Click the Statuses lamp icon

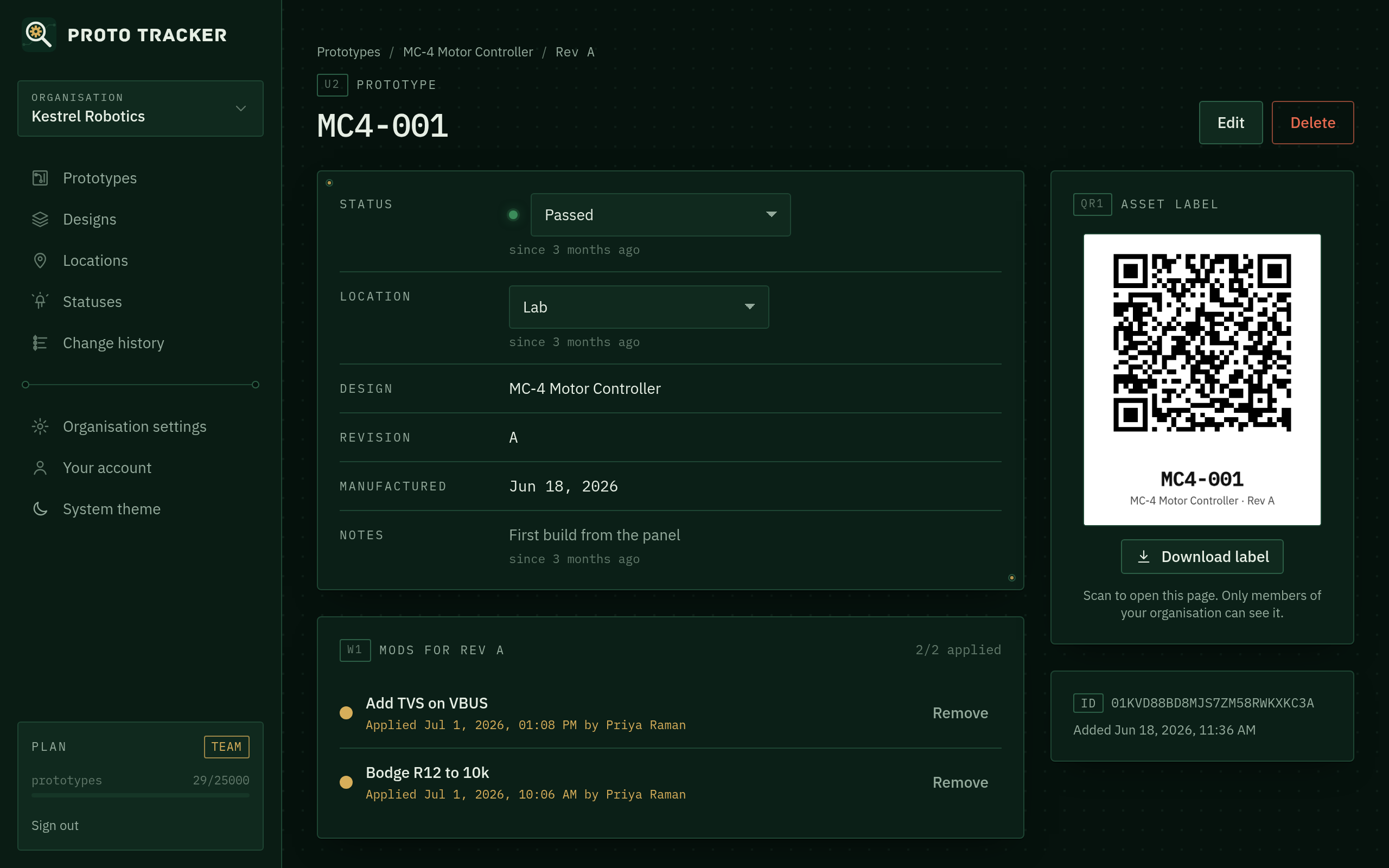click(x=40, y=302)
